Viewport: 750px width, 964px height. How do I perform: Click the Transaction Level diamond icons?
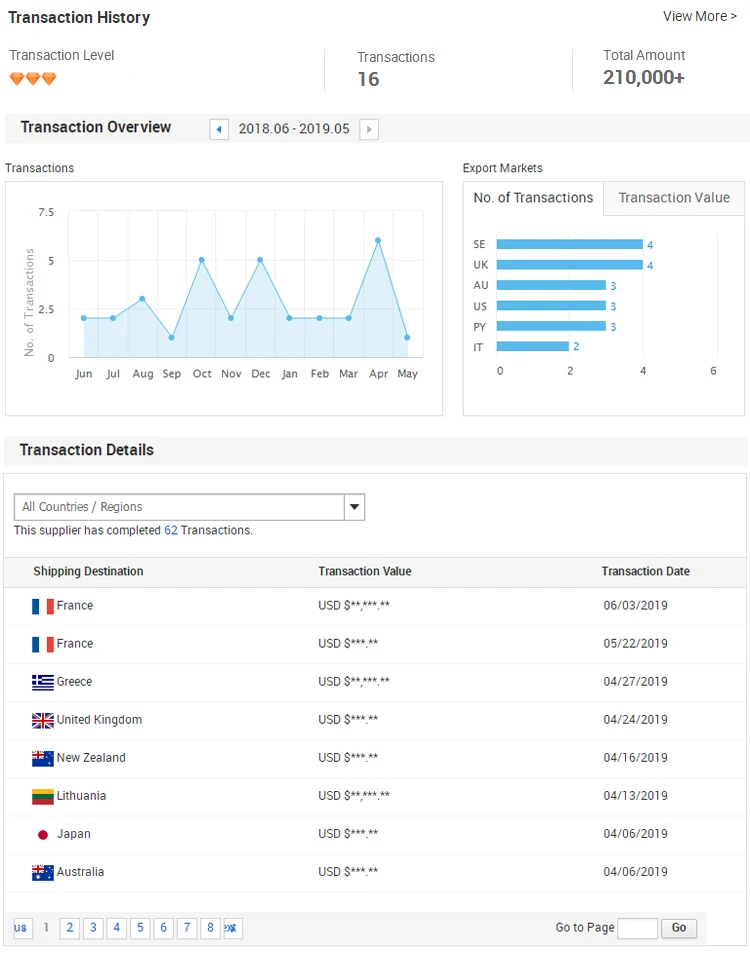coord(33,78)
